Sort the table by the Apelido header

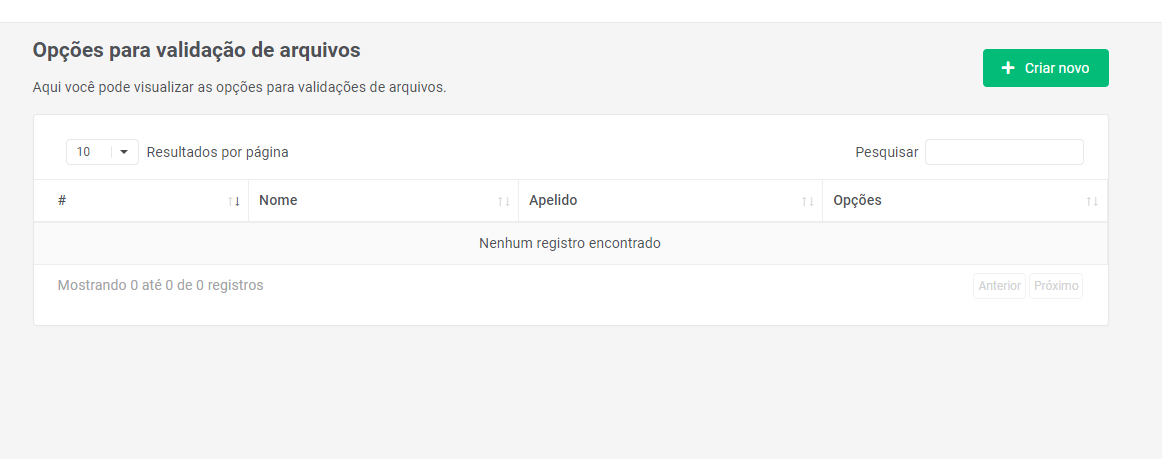553,200
